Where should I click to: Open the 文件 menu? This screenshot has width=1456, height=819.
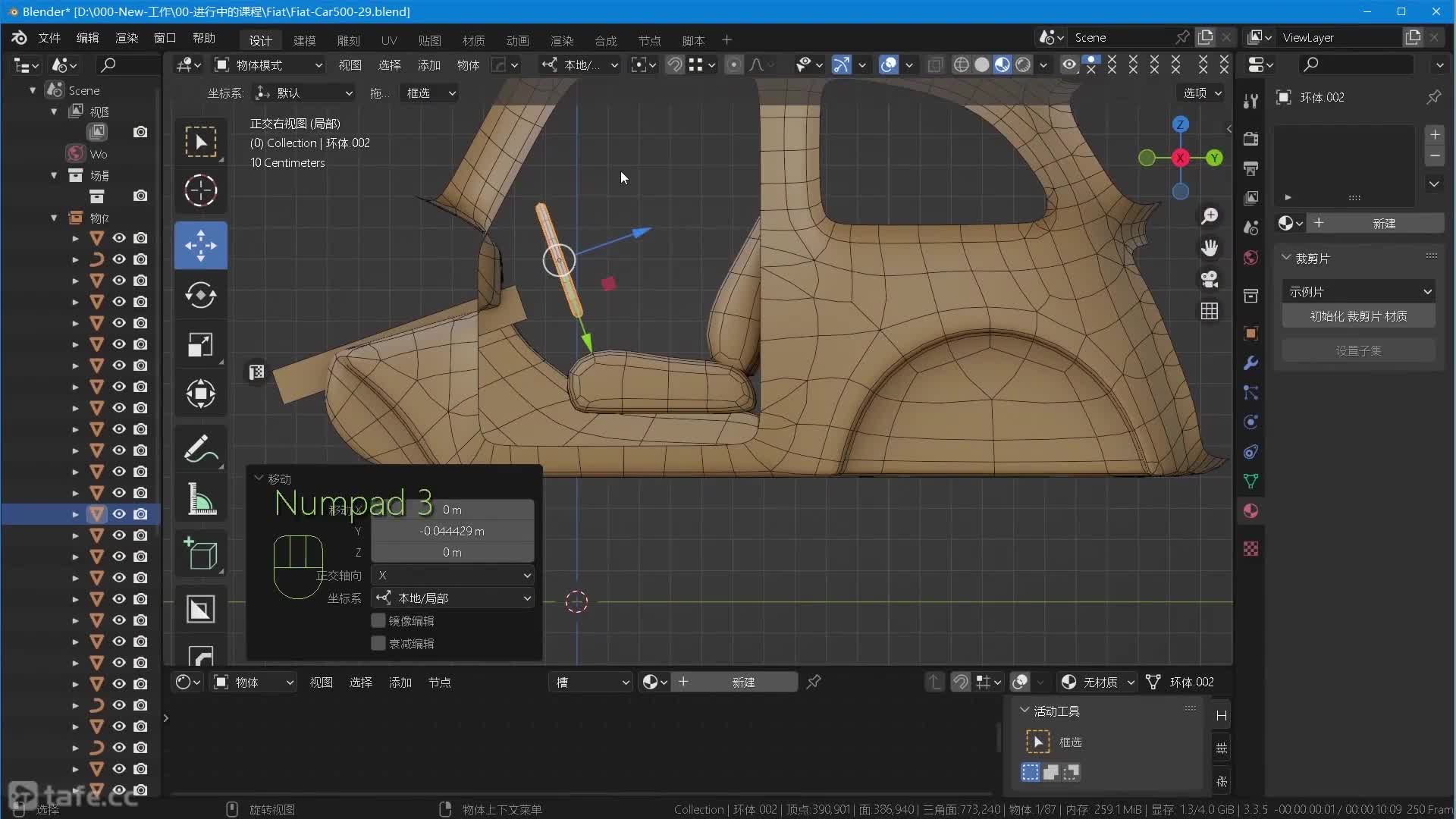49,38
